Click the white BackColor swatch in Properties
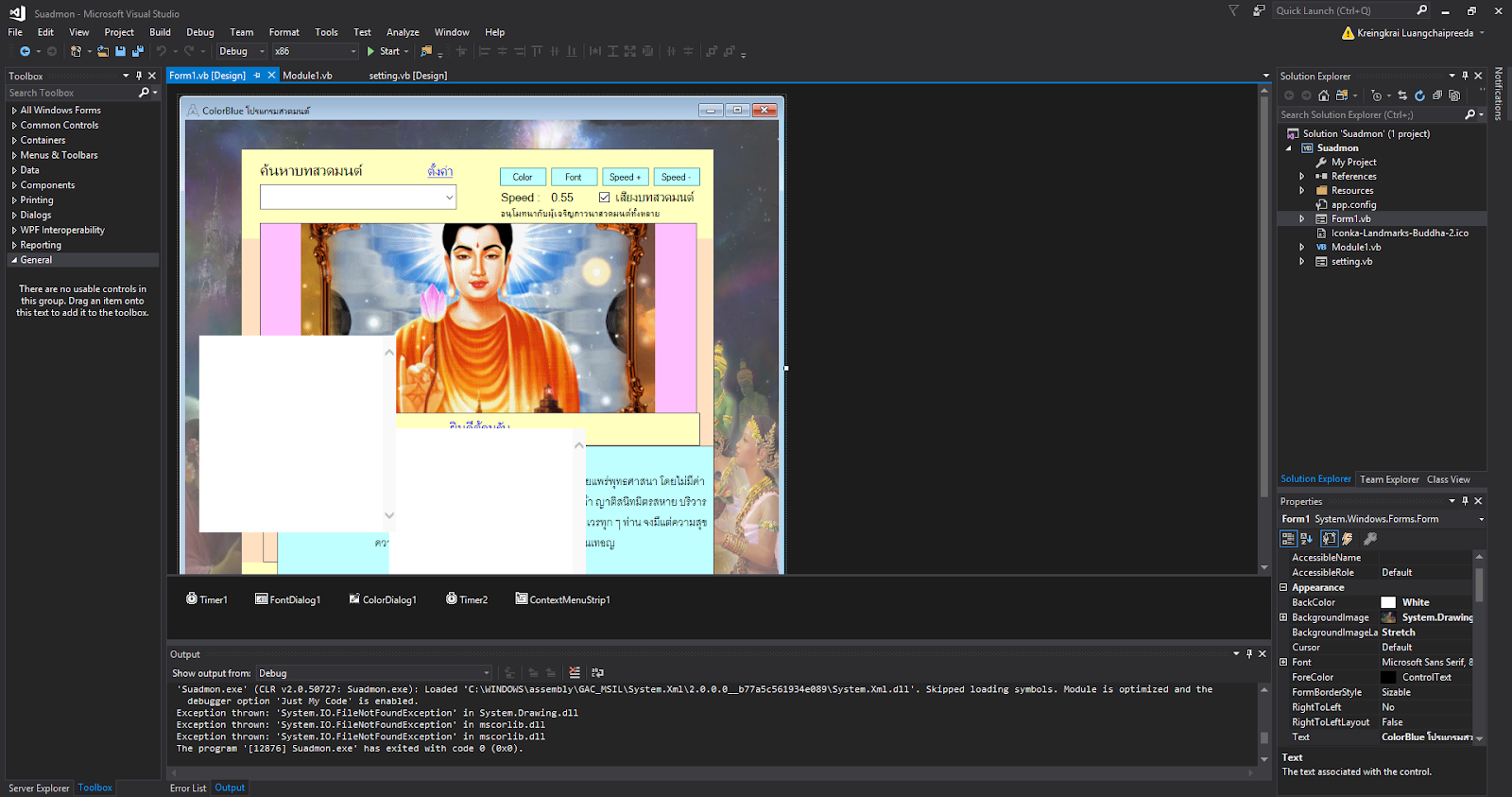Screen dimensions: 1512x797 pos(1388,602)
